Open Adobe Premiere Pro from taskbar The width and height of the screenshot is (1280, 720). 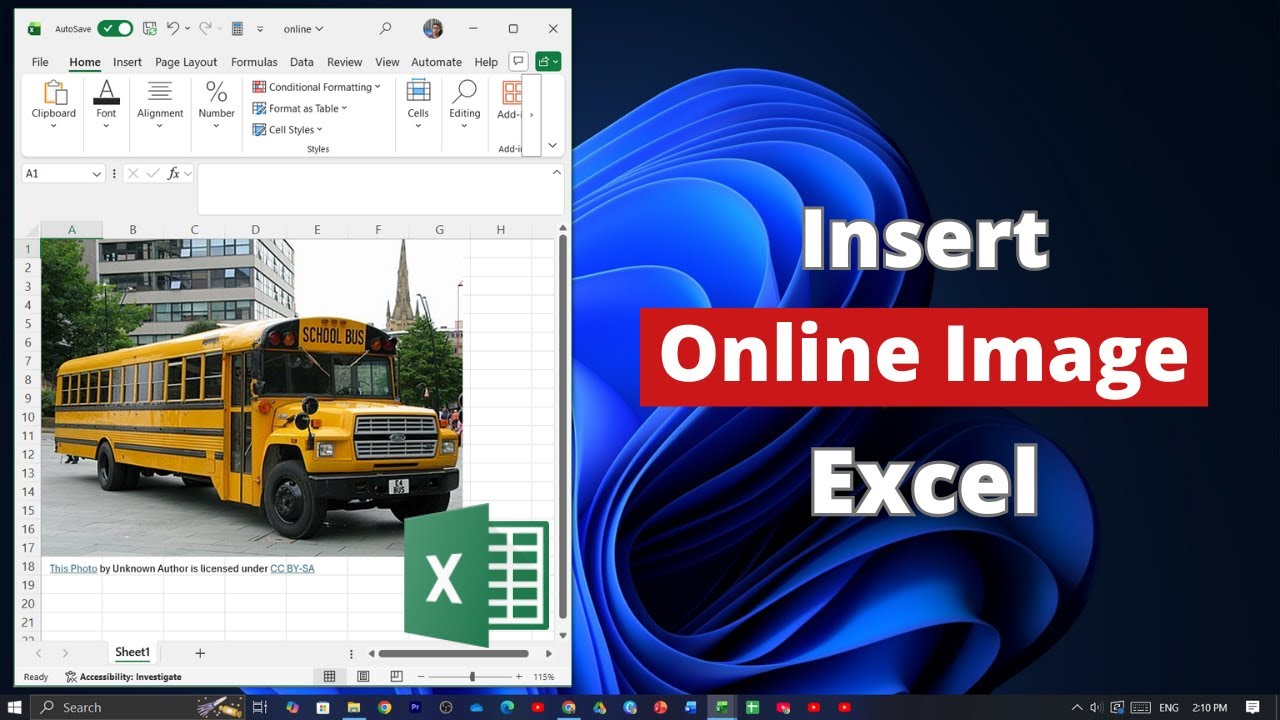pos(415,707)
